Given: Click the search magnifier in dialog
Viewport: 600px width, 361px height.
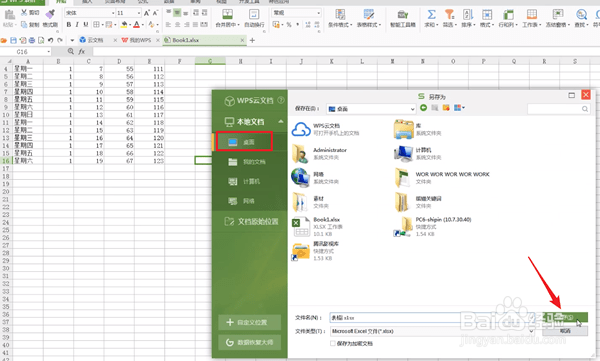Looking at the screenshot, I should click(585, 109).
